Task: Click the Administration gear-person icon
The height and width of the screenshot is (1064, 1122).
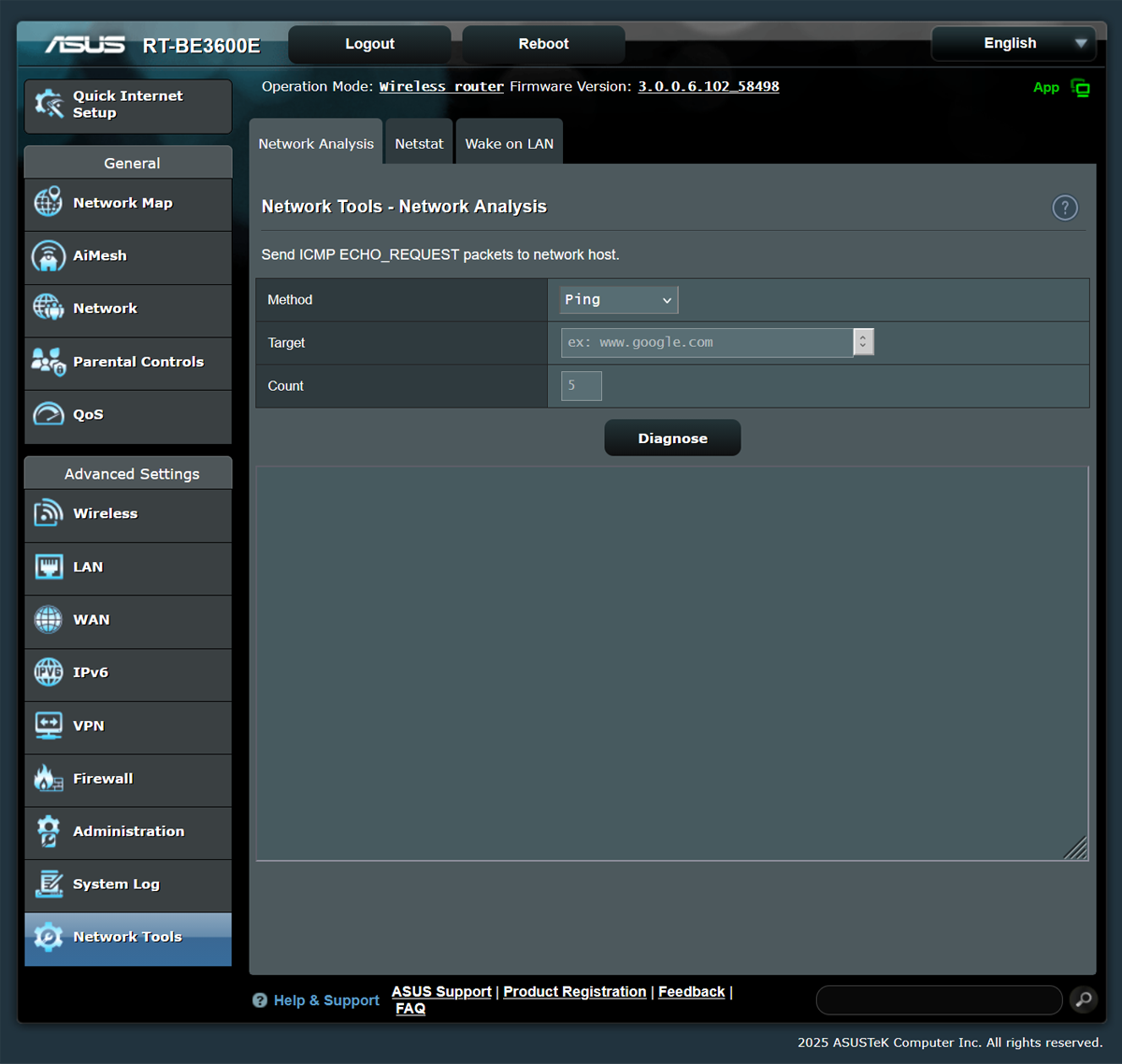Action: pos(49,830)
